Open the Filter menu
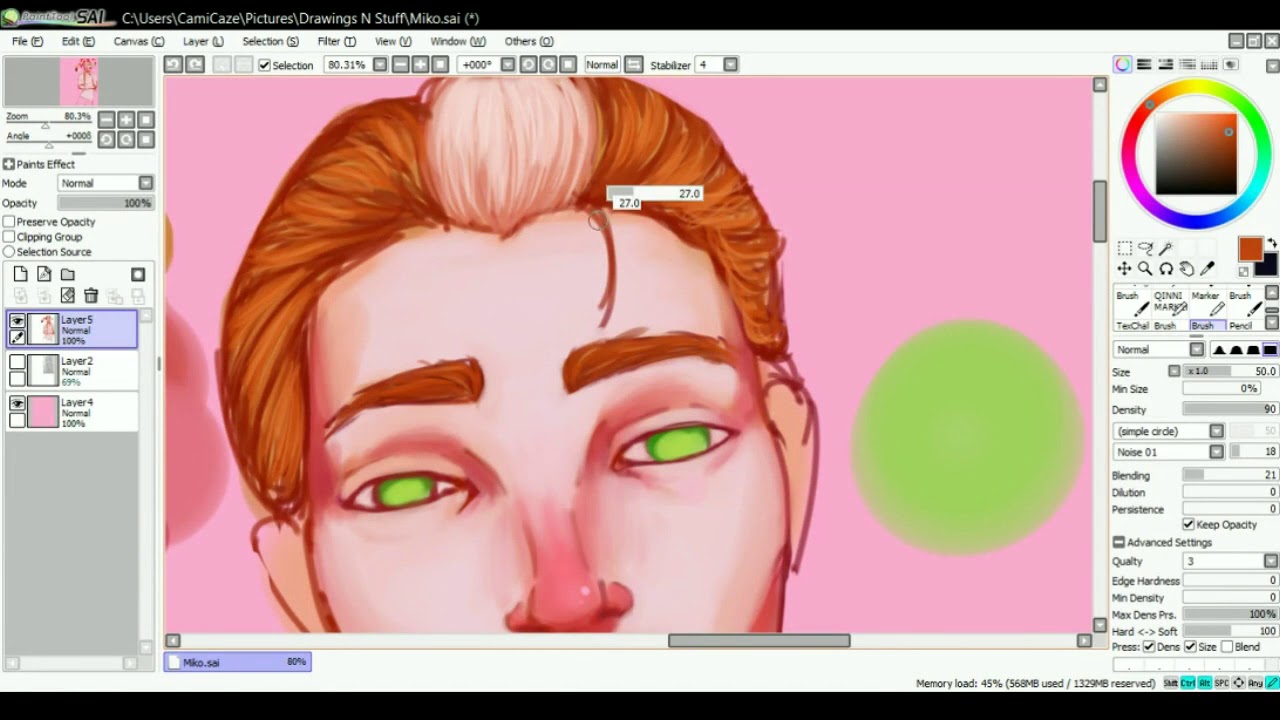This screenshot has height=720, width=1280. (336, 41)
